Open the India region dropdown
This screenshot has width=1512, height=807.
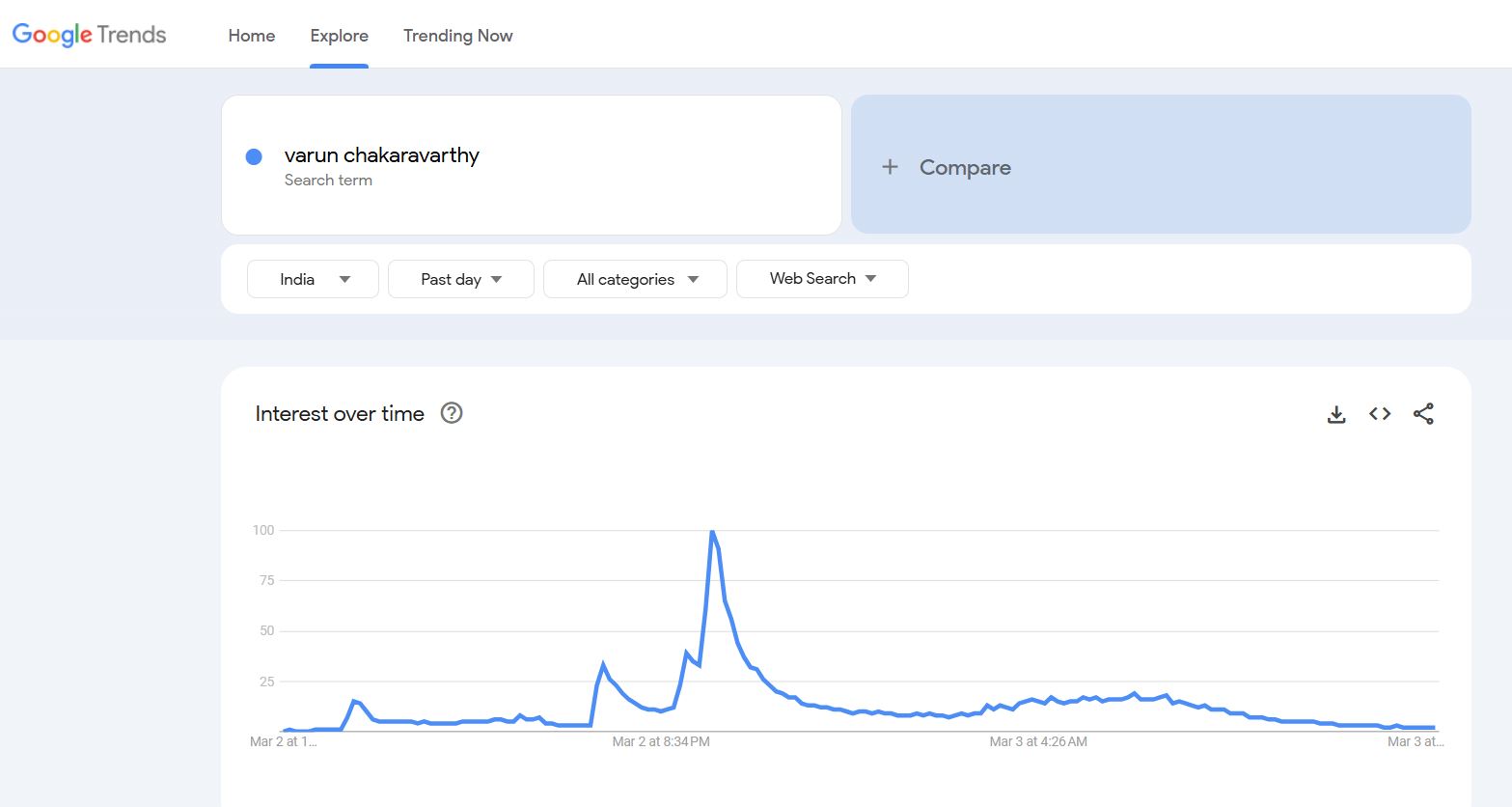point(313,279)
